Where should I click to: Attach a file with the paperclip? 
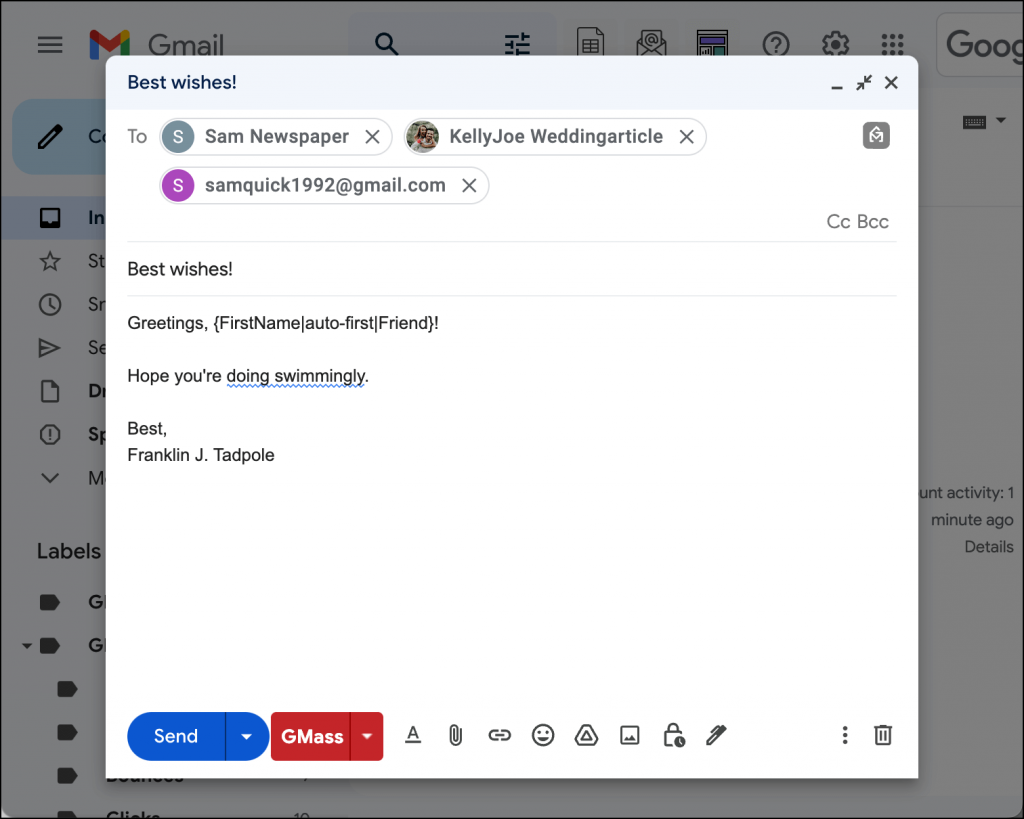coord(456,735)
